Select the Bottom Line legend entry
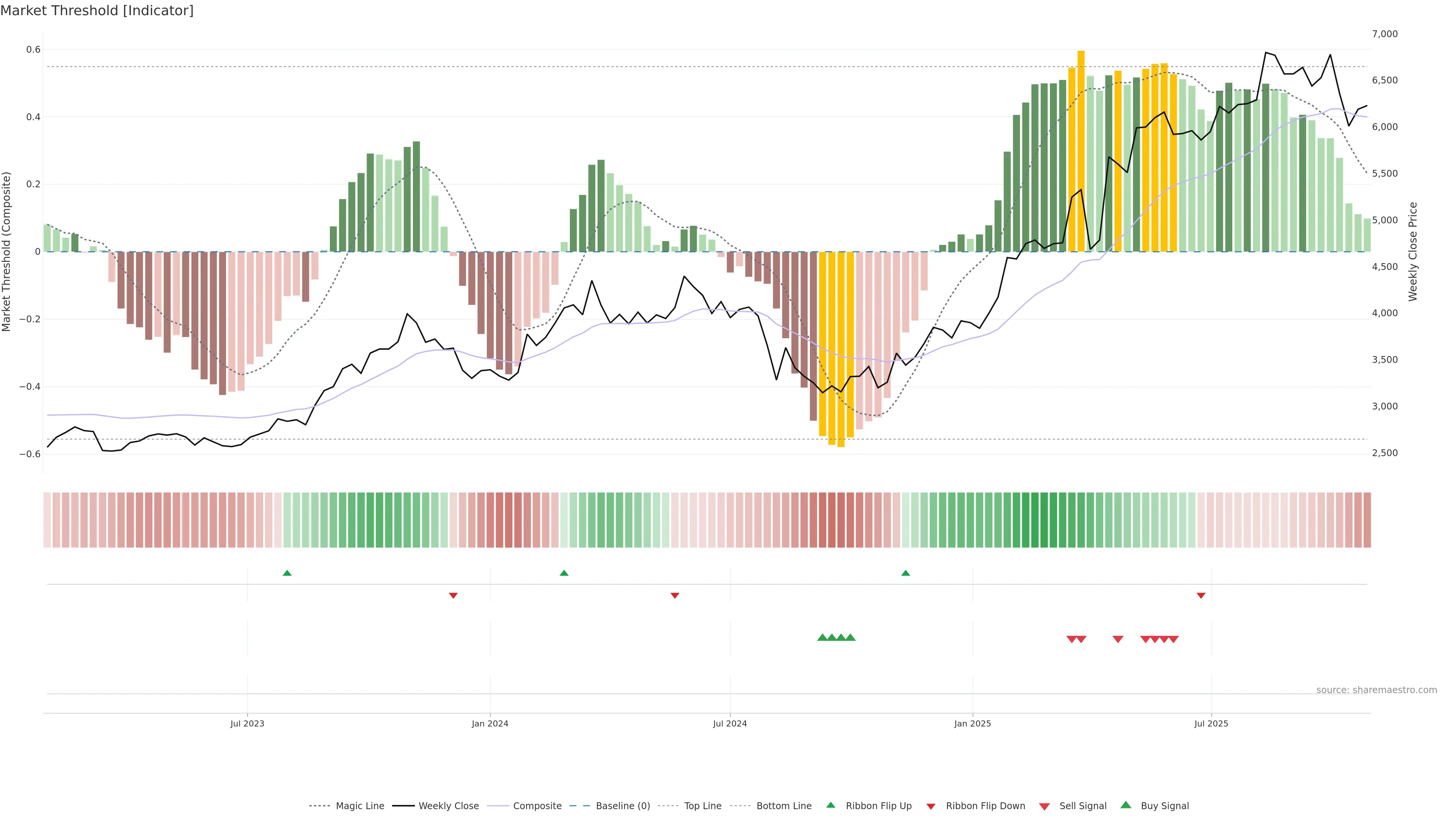 point(783,806)
